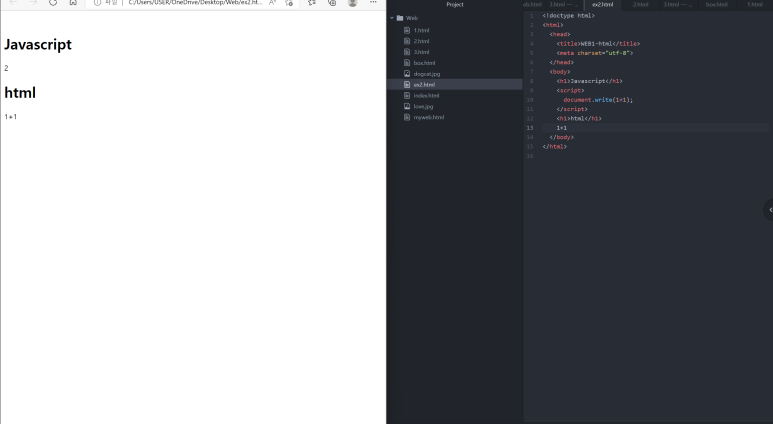
Task: Switch to the ex2.html editor tab
Action: (x=602, y=4)
